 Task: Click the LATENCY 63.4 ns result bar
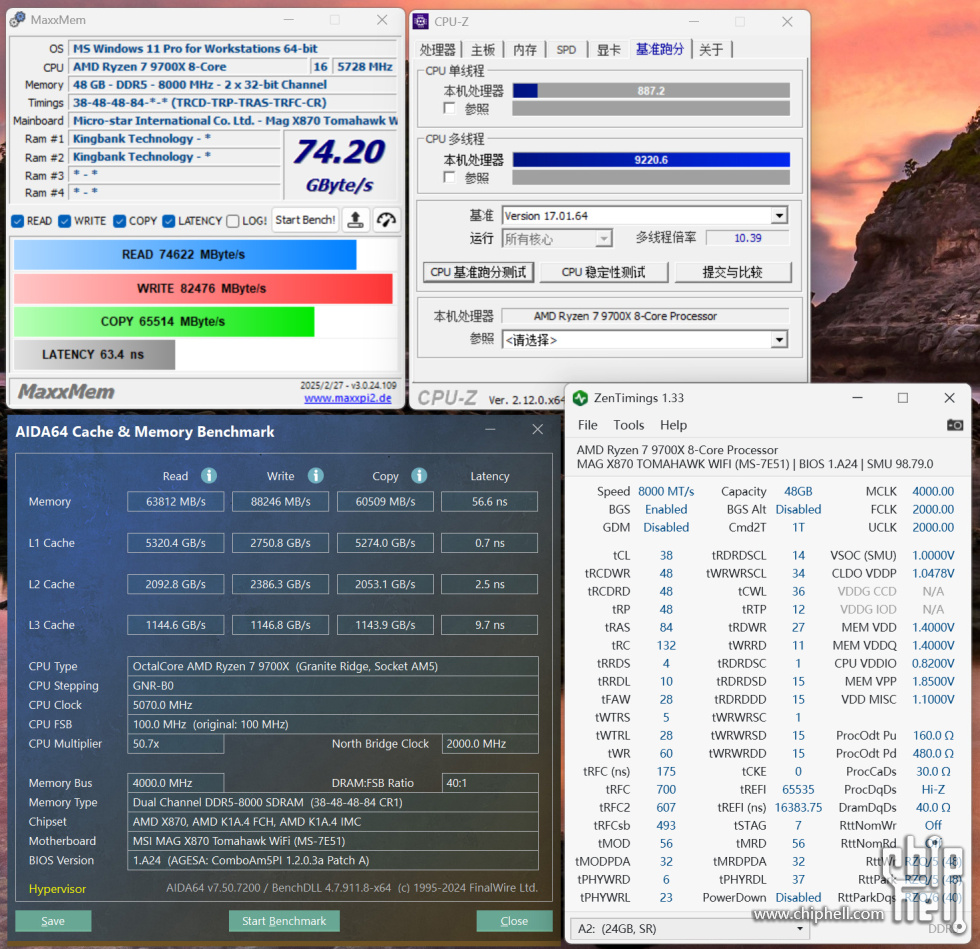click(94, 354)
